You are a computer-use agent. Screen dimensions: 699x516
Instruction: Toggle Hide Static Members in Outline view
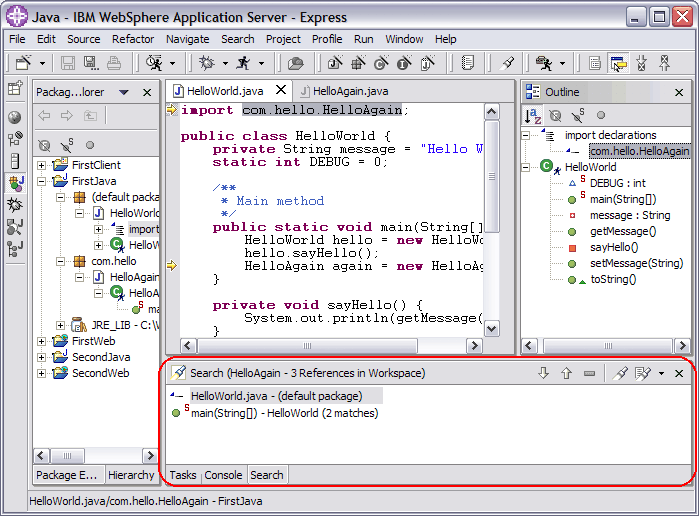[578, 116]
